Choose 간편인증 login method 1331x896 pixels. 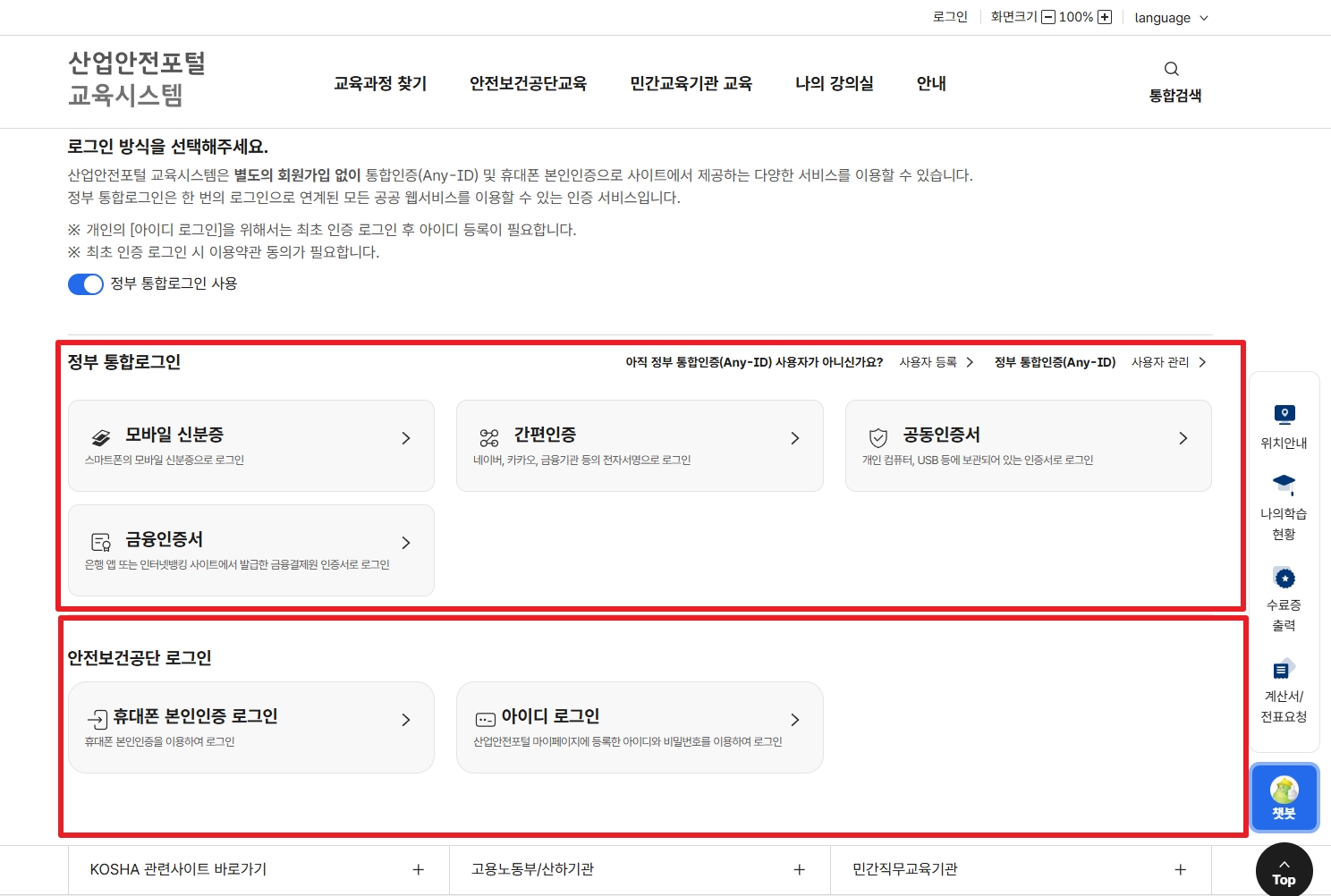pyautogui.click(x=639, y=445)
